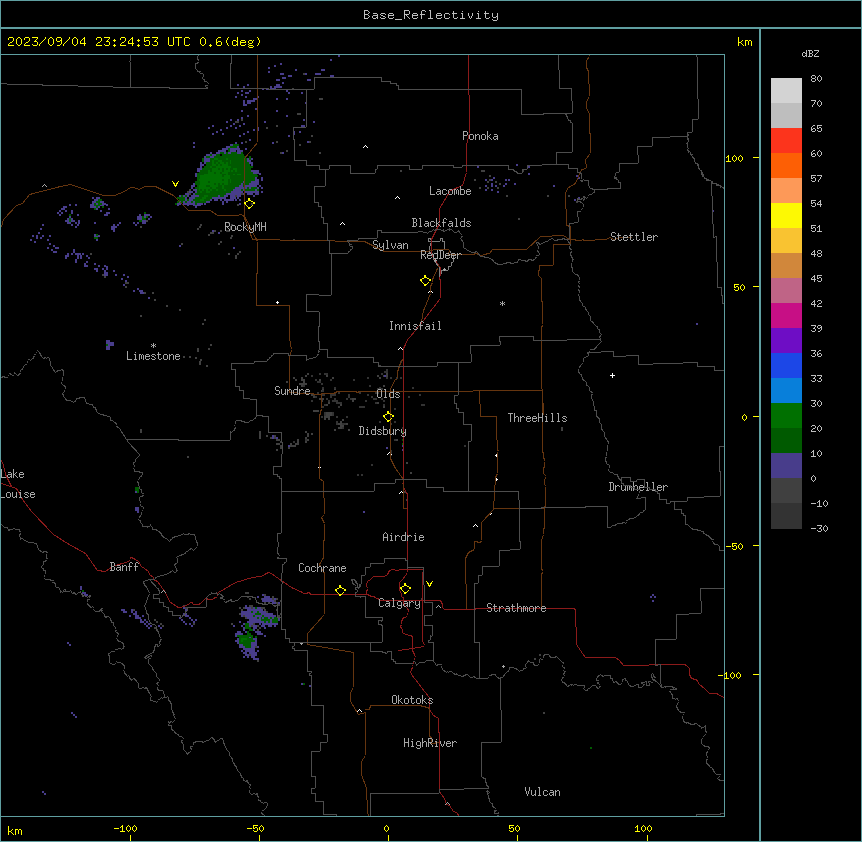862x842 pixels.
Task: Select the Didsbury label
Action: (383, 431)
